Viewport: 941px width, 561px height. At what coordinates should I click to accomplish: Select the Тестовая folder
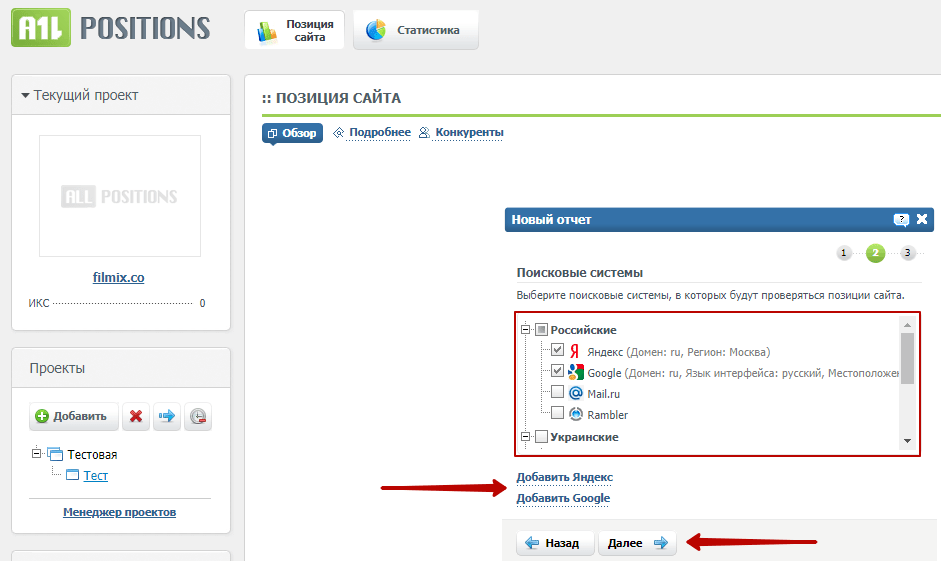tap(92, 455)
